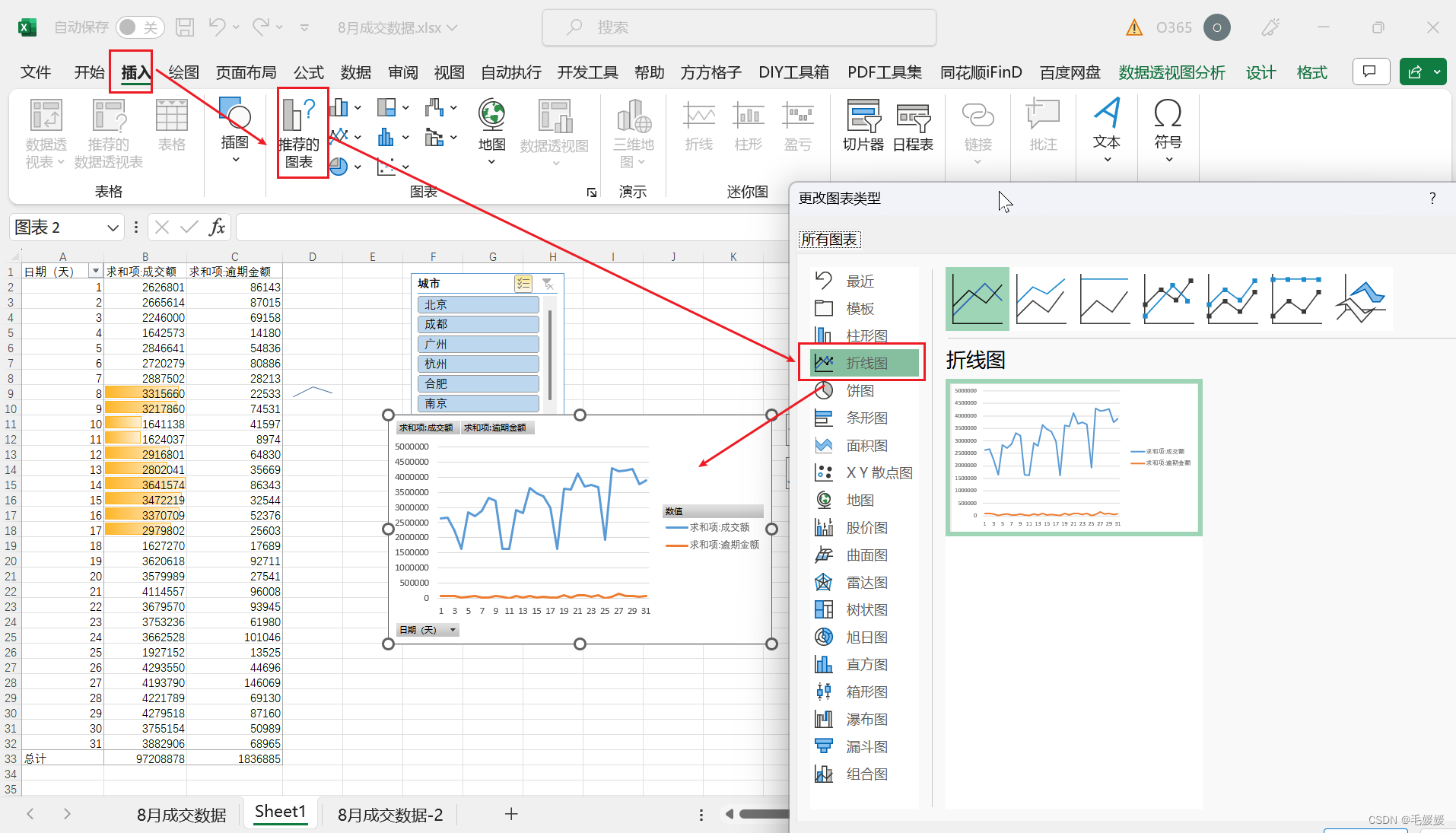Viewport: 1456px width, 833px height.
Task: Expand the Name Box dropdown
Action: point(113,227)
